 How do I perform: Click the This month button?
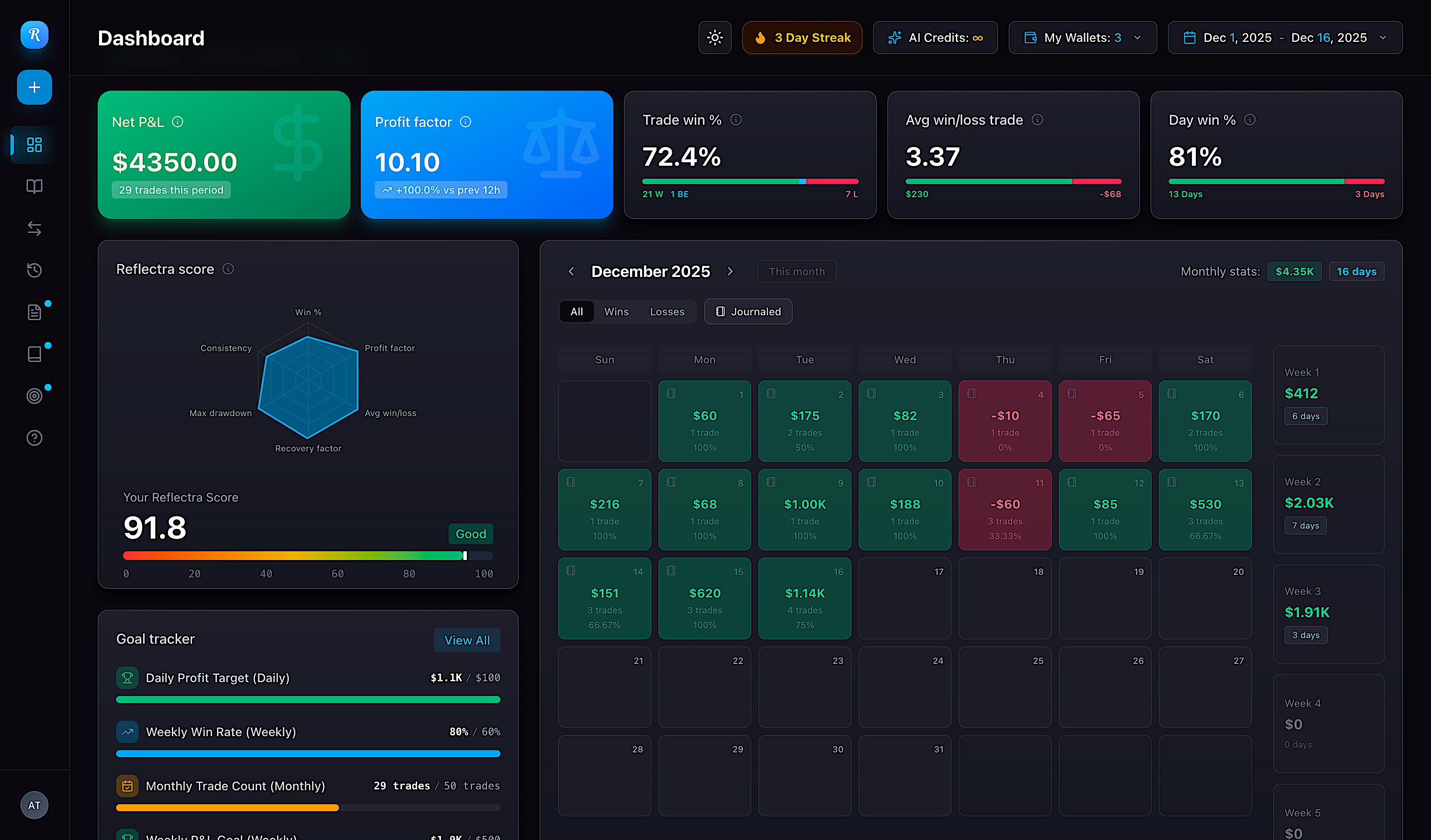(x=796, y=271)
